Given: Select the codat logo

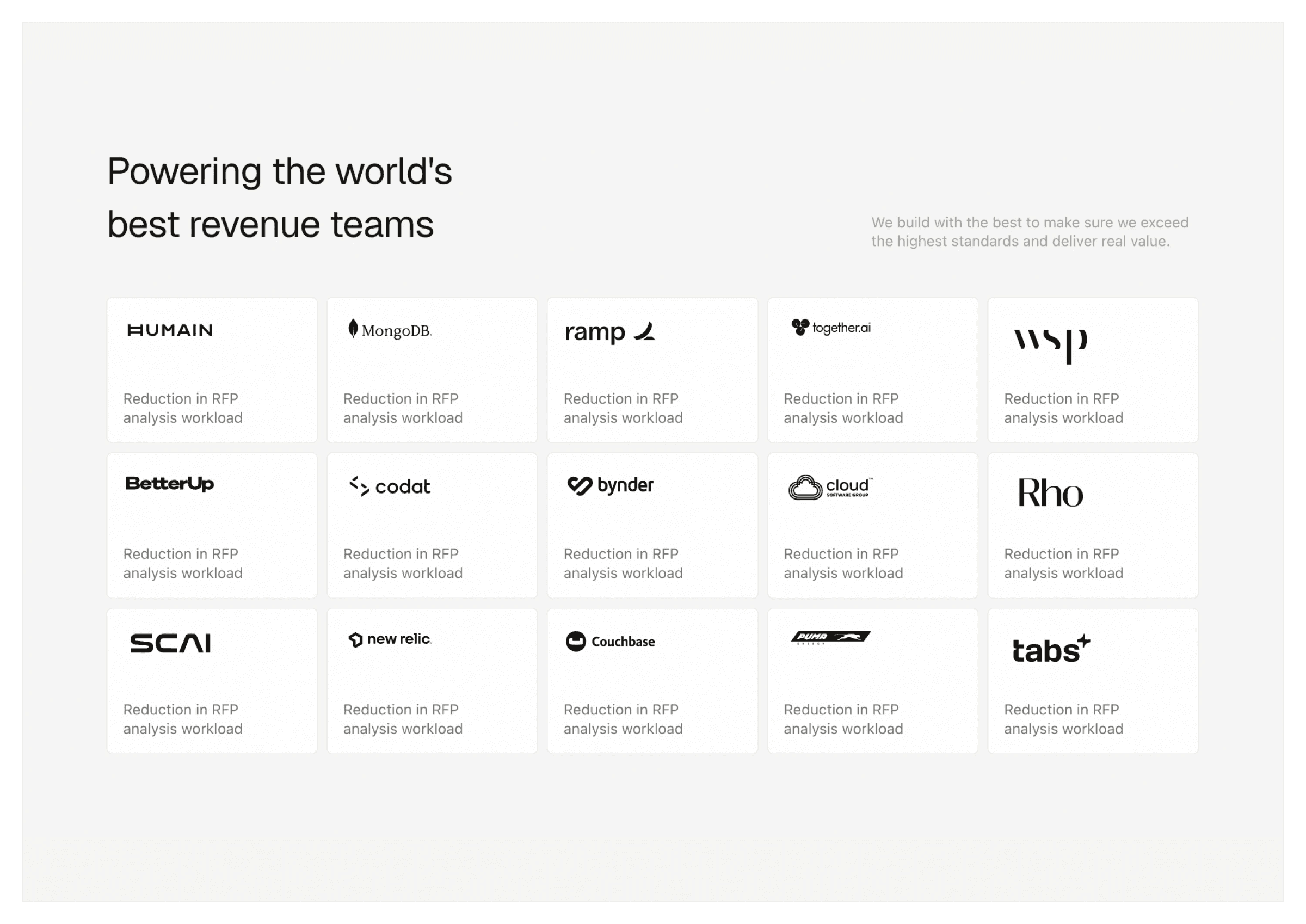Looking at the screenshot, I should (390, 486).
